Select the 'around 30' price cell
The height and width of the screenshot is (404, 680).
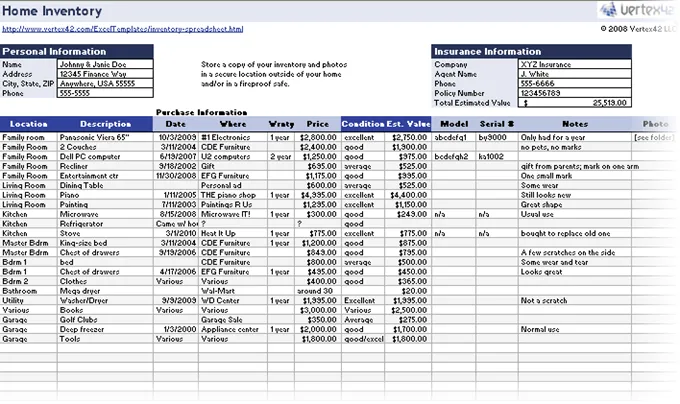(x=318, y=291)
